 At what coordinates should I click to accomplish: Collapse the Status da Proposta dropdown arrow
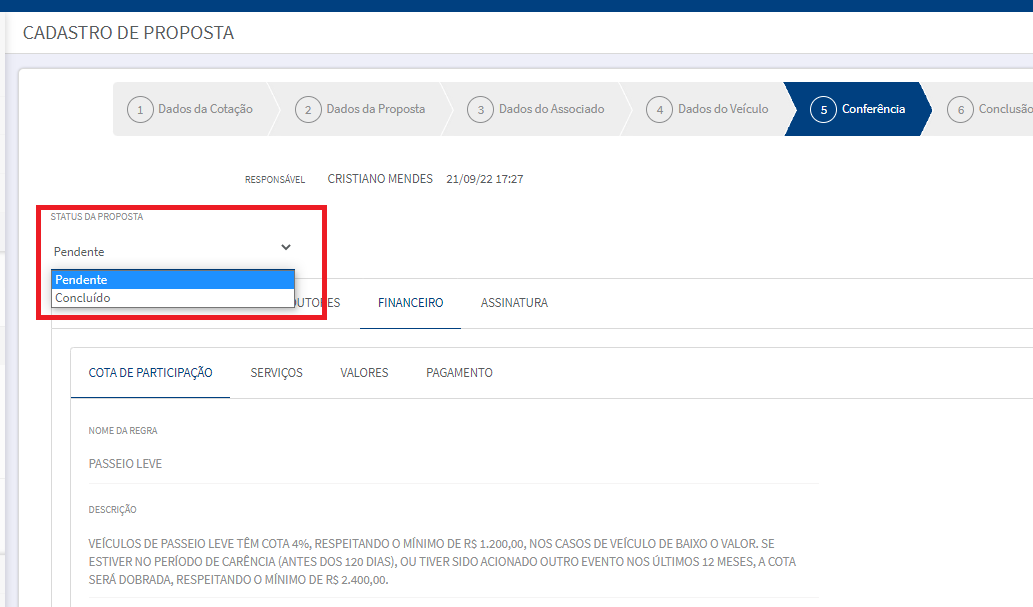click(x=286, y=247)
